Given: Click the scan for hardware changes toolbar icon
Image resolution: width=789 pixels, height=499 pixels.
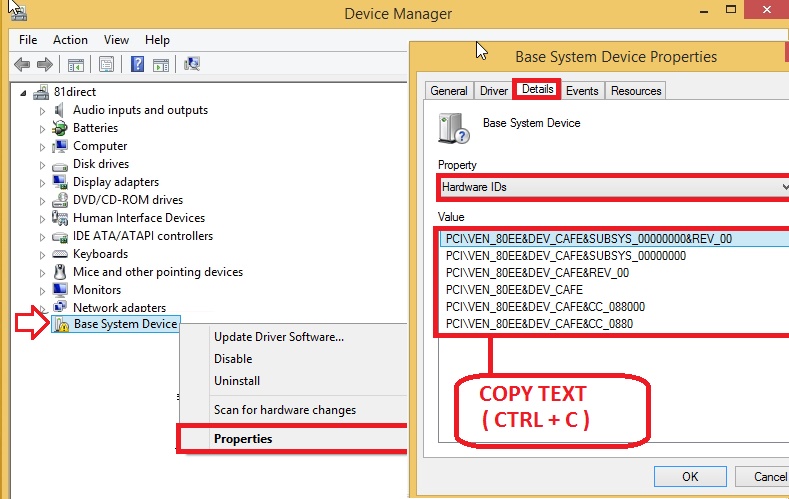Looking at the screenshot, I should pos(193,65).
